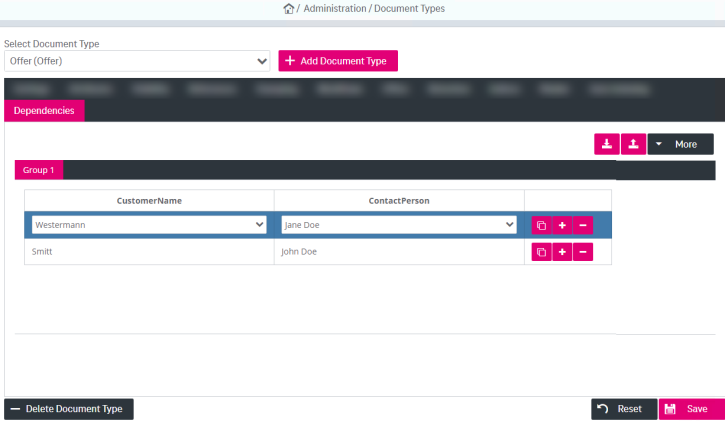Copy the Smitt row
The width and height of the screenshot is (725, 421).
(x=541, y=252)
